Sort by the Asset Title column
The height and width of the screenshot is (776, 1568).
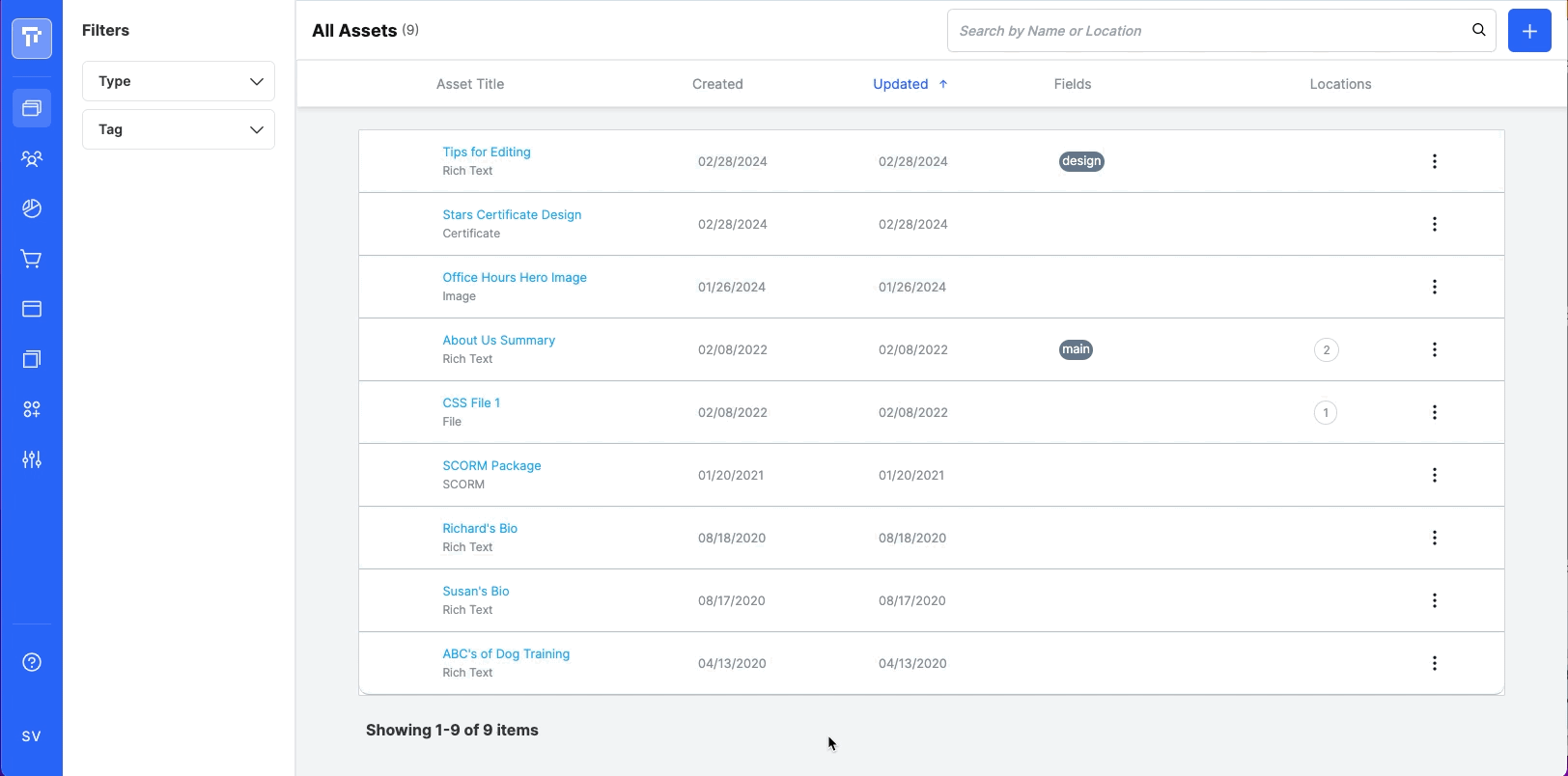[x=470, y=84]
